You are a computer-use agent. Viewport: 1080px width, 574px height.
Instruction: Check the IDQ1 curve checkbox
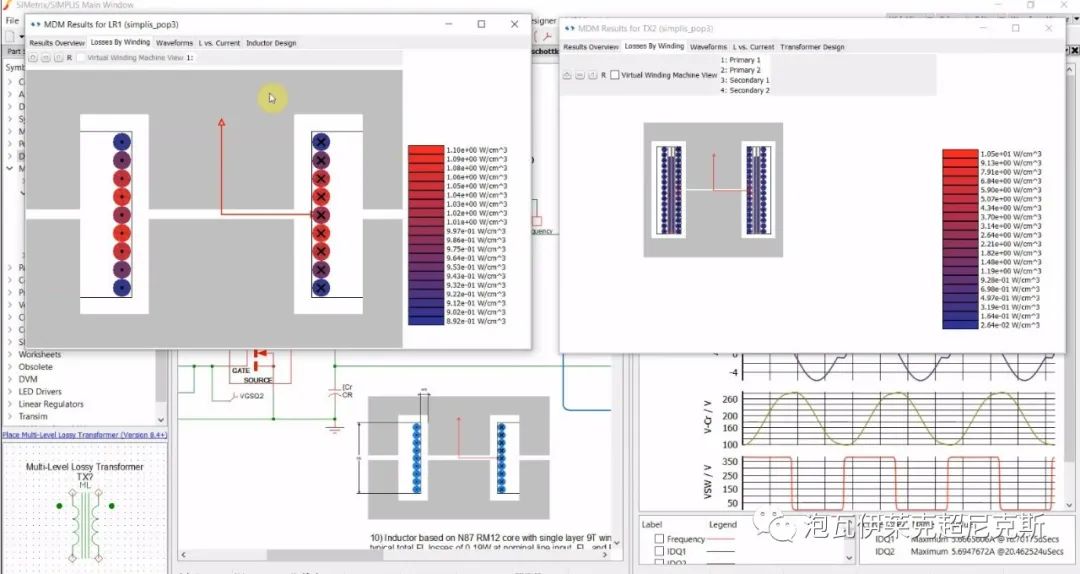[659, 551]
